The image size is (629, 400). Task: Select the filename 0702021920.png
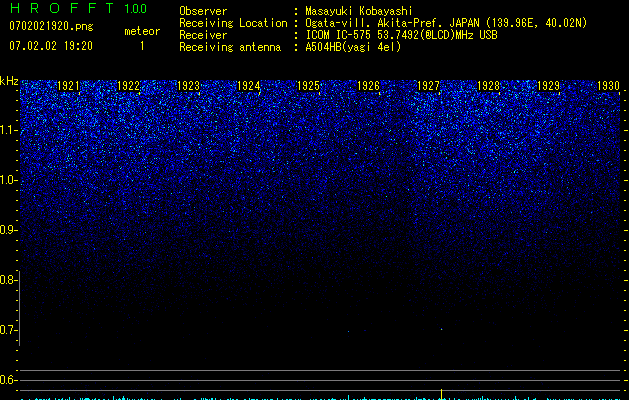51,27
